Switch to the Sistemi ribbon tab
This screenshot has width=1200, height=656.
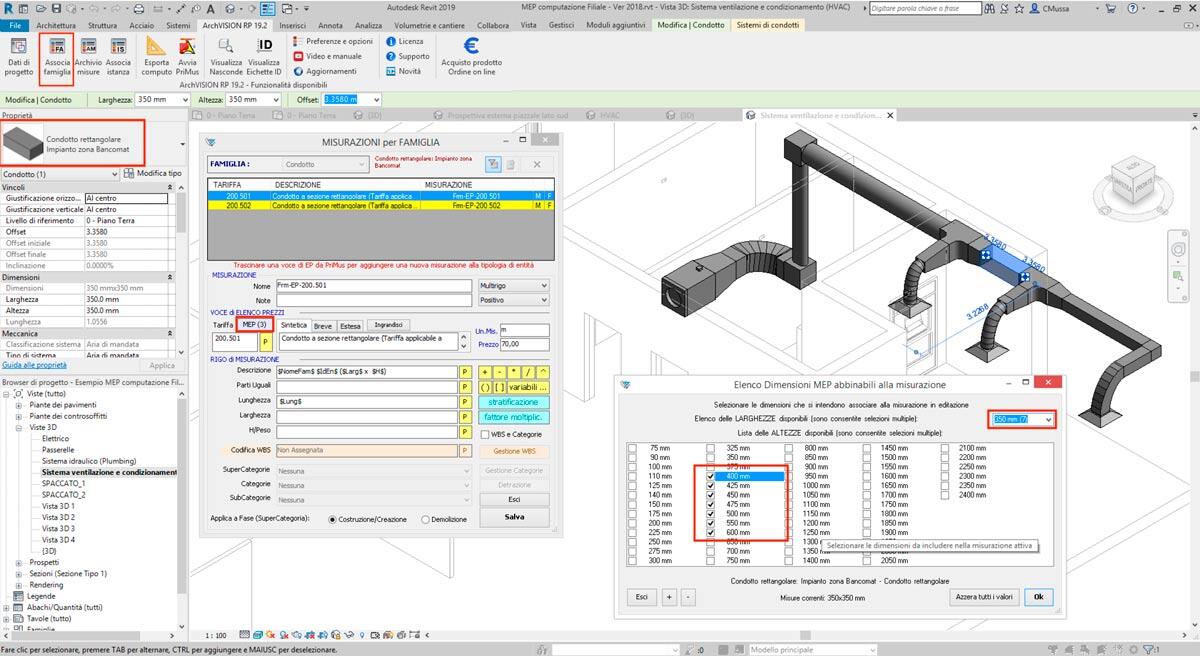[178, 24]
